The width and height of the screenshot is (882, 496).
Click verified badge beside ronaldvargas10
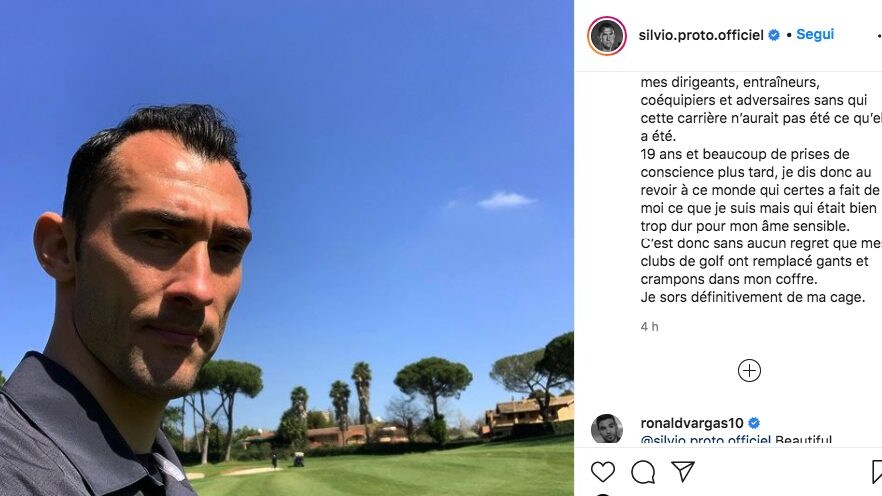(x=754, y=423)
